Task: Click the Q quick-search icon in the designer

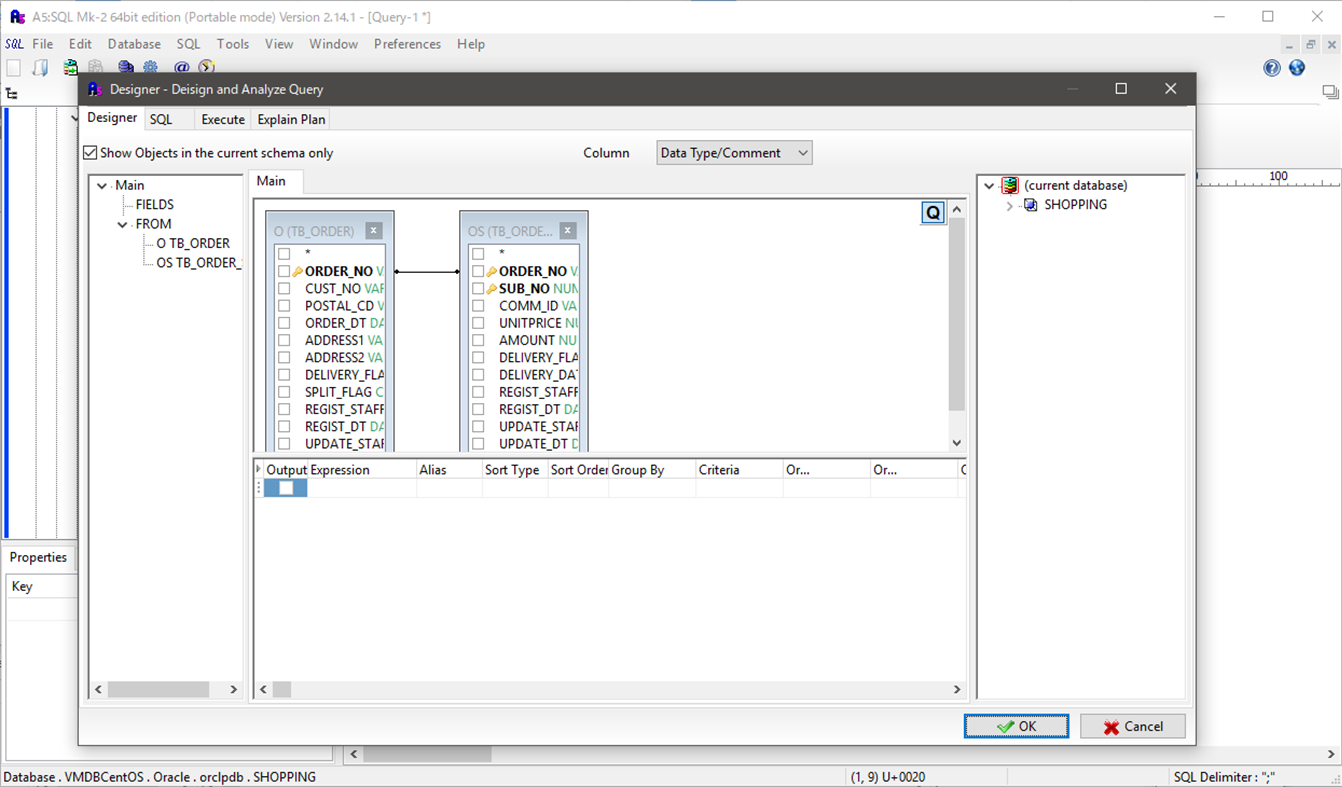Action: 932,212
